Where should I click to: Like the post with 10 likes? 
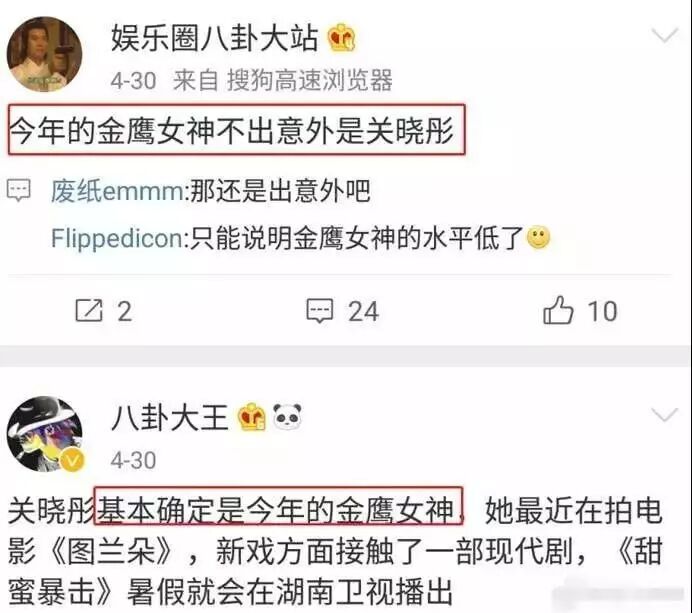pos(558,310)
